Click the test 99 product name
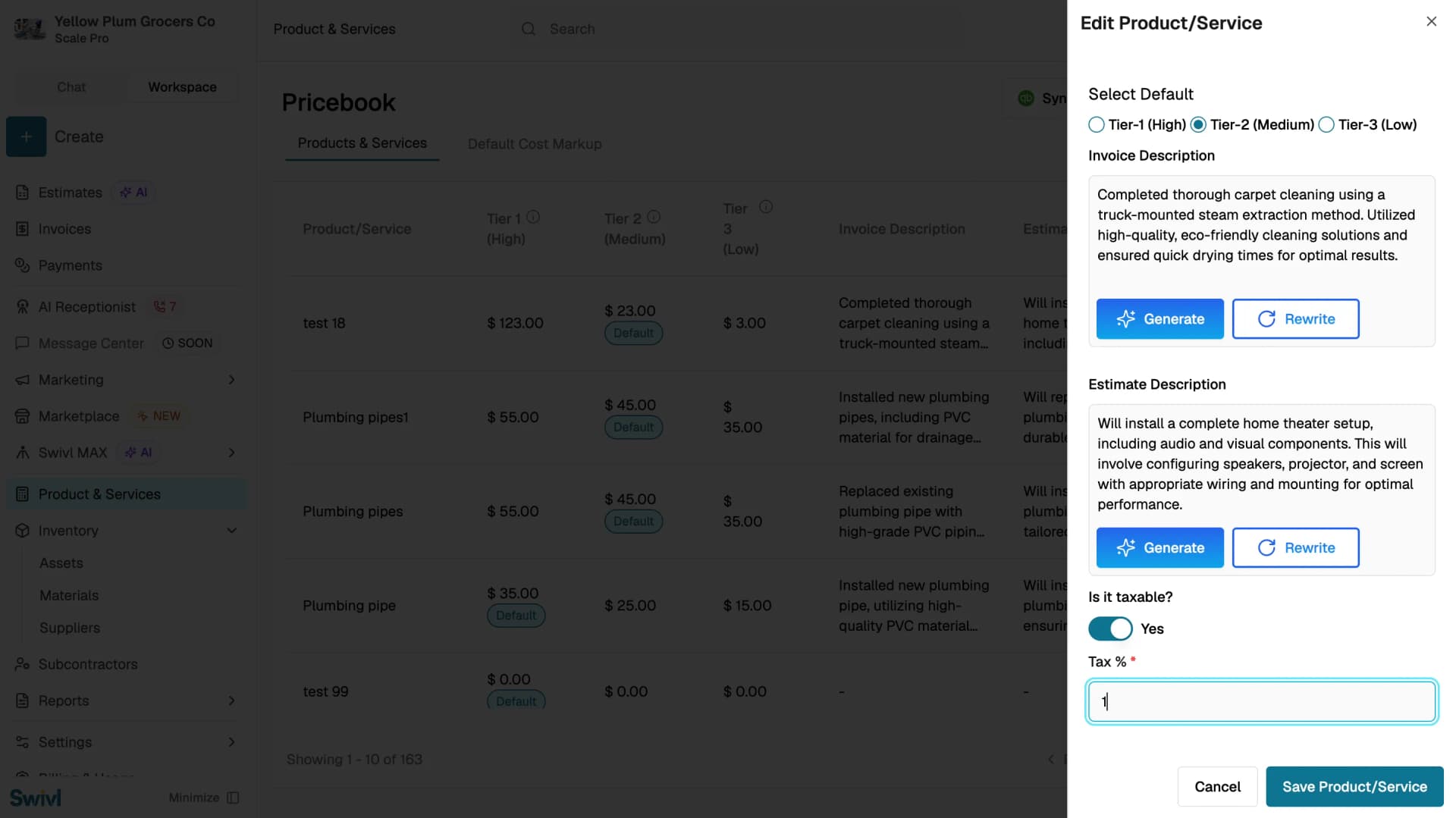Screen dimensions: 1456x818 (326, 691)
